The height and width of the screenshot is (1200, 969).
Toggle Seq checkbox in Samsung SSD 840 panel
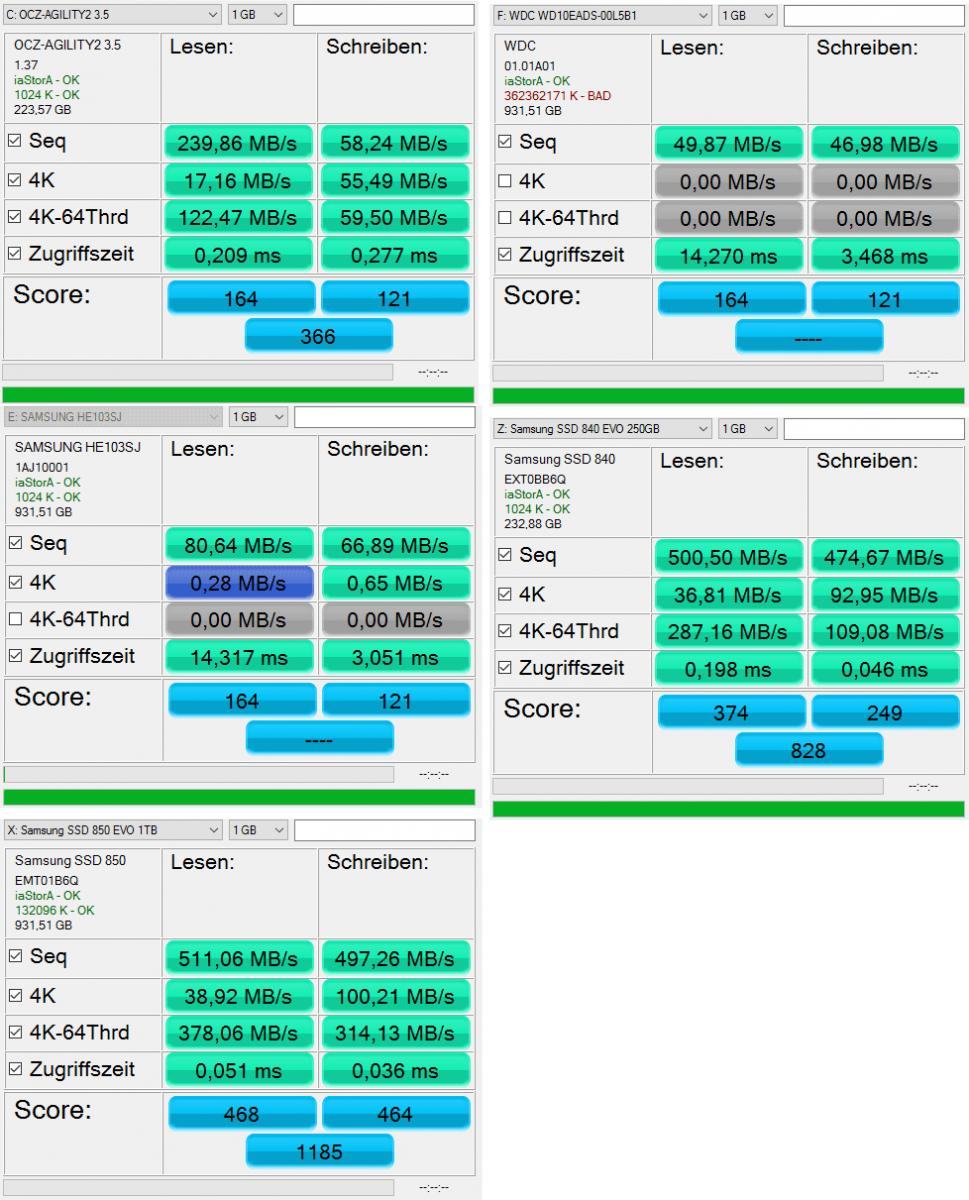[x=504, y=556]
